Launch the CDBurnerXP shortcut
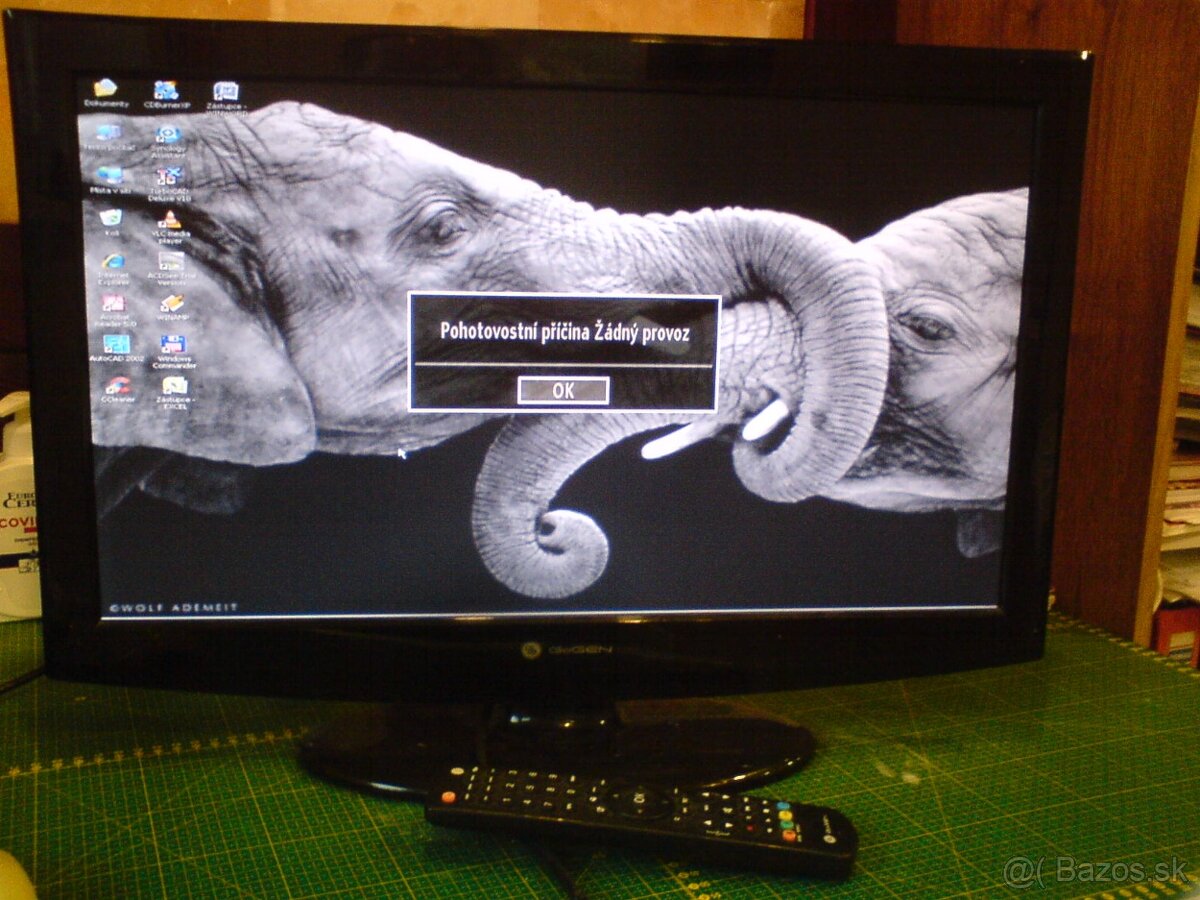This screenshot has width=1200, height=900. tap(166, 93)
